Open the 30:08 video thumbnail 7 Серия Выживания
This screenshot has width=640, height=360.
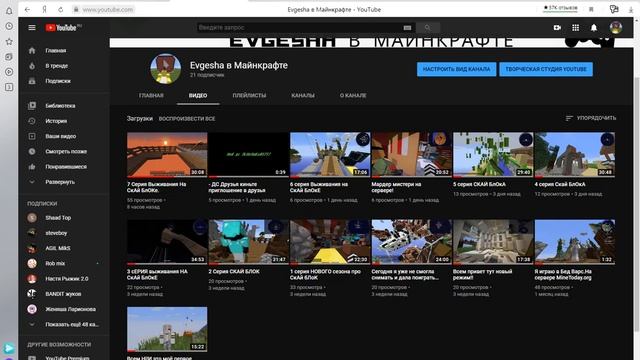point(167,155)
